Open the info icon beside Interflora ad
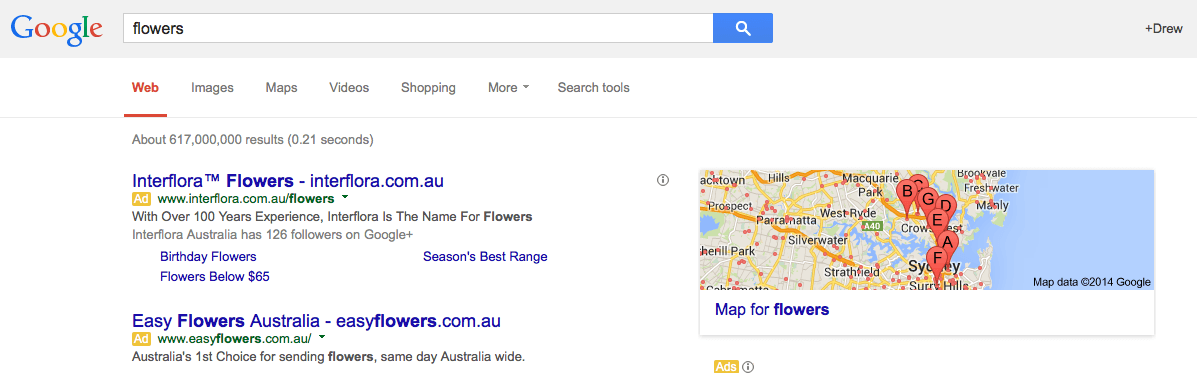The image size is (1197, 373). pos(663,180)
